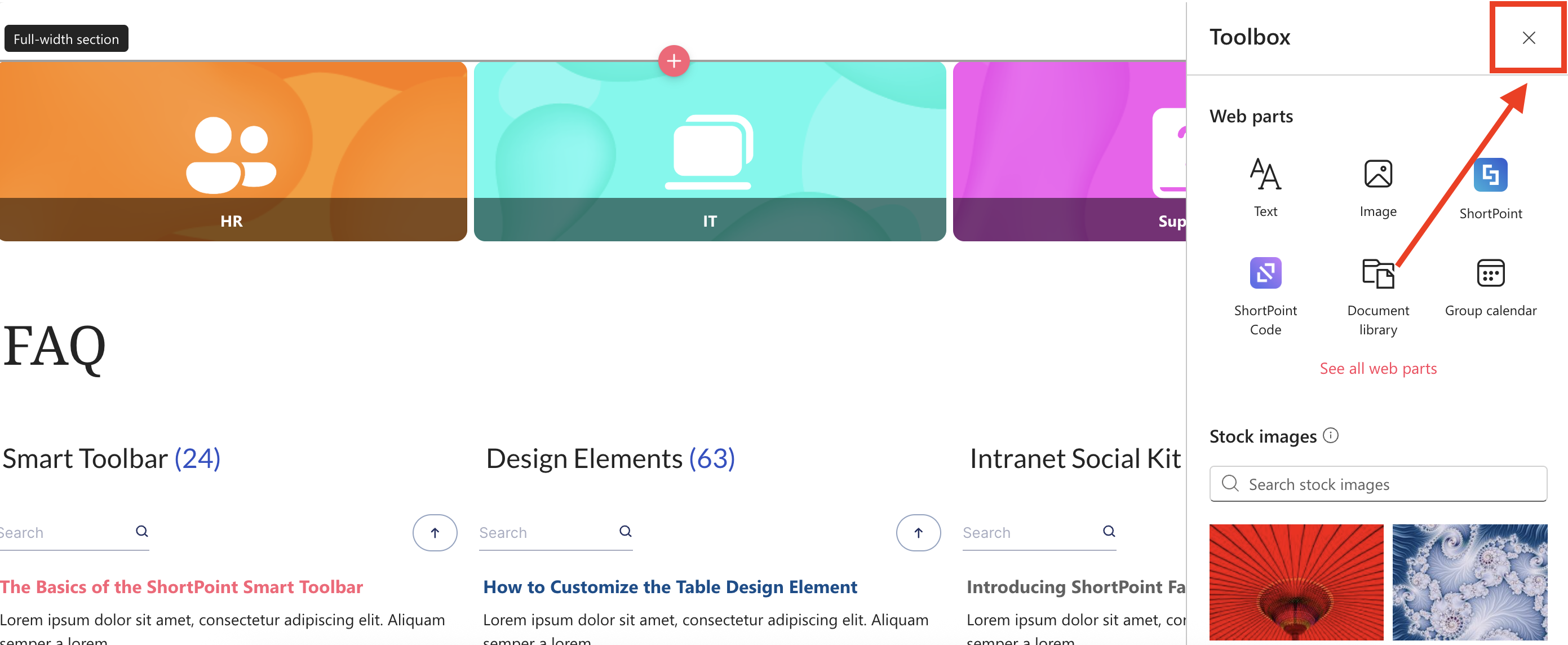Click Design Elements search magnifier icon

click(625, 531)
